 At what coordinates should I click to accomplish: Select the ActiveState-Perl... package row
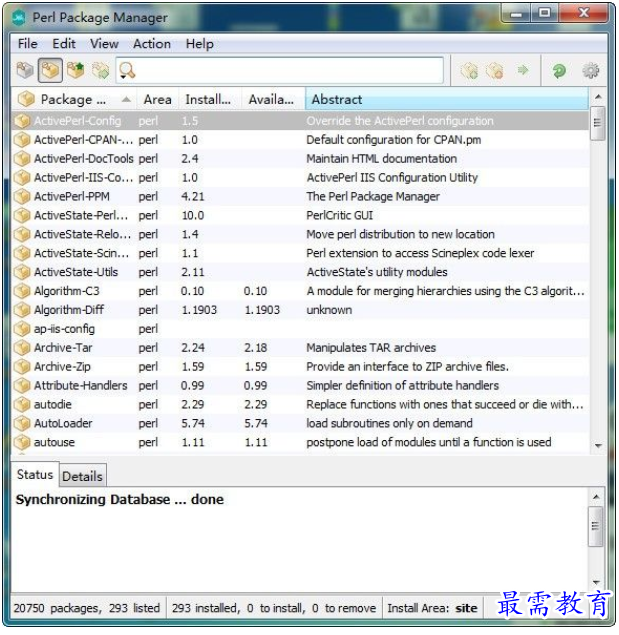point(300,215)
